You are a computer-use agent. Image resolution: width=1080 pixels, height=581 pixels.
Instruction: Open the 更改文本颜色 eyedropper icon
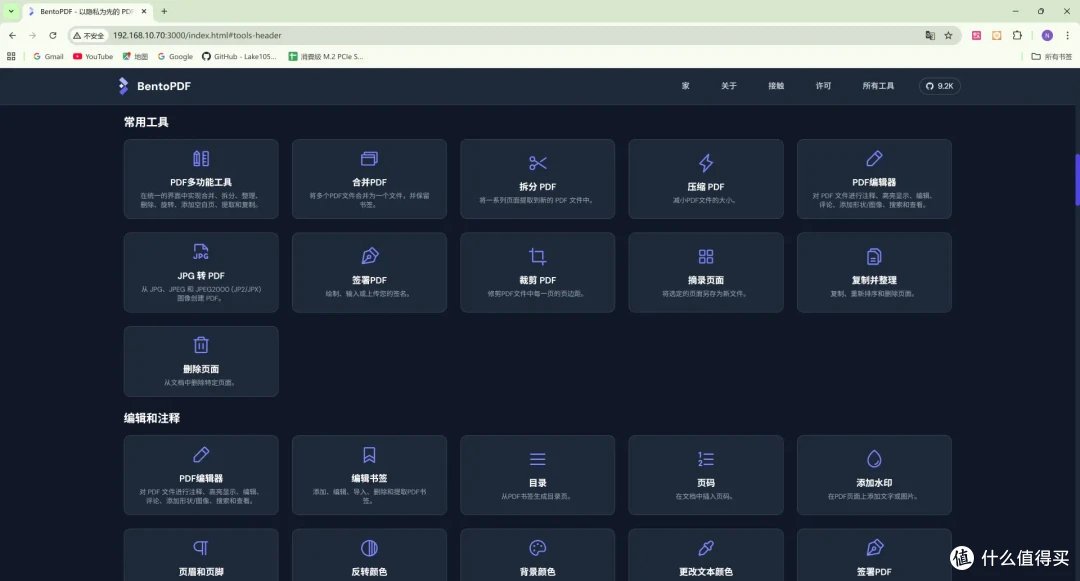coord(706,548)
